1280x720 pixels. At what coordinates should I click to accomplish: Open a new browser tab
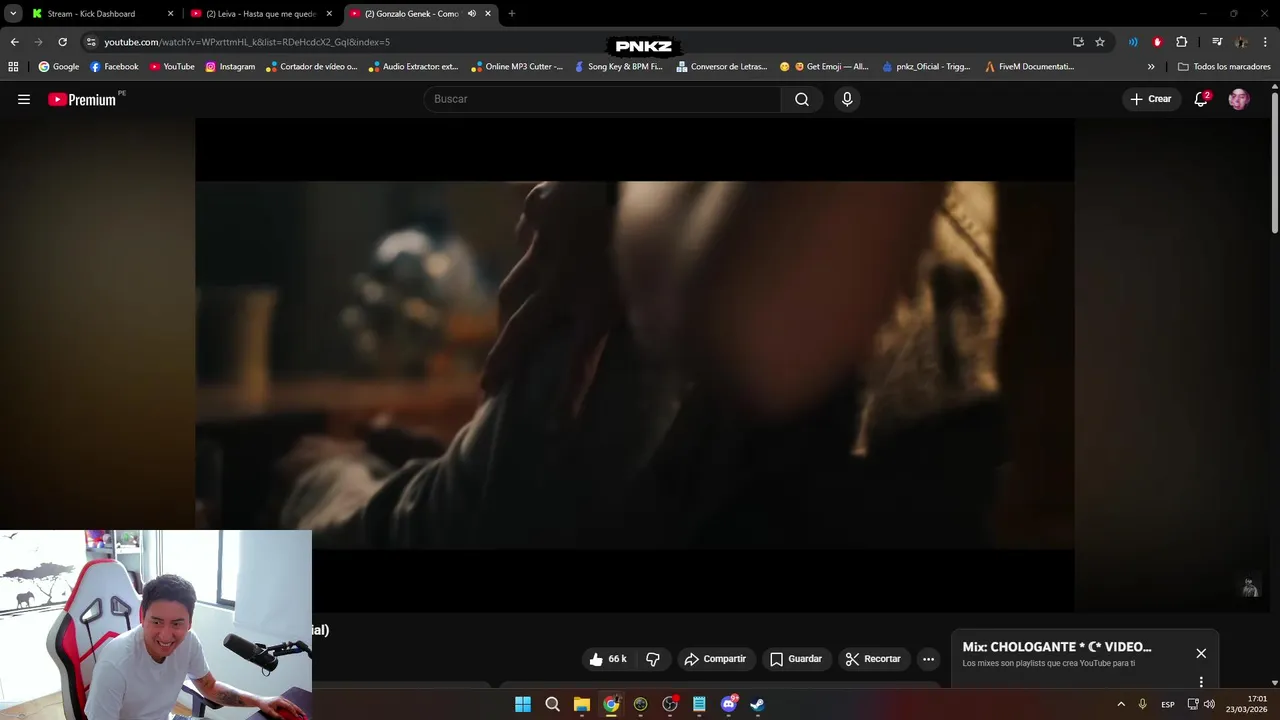512,14
